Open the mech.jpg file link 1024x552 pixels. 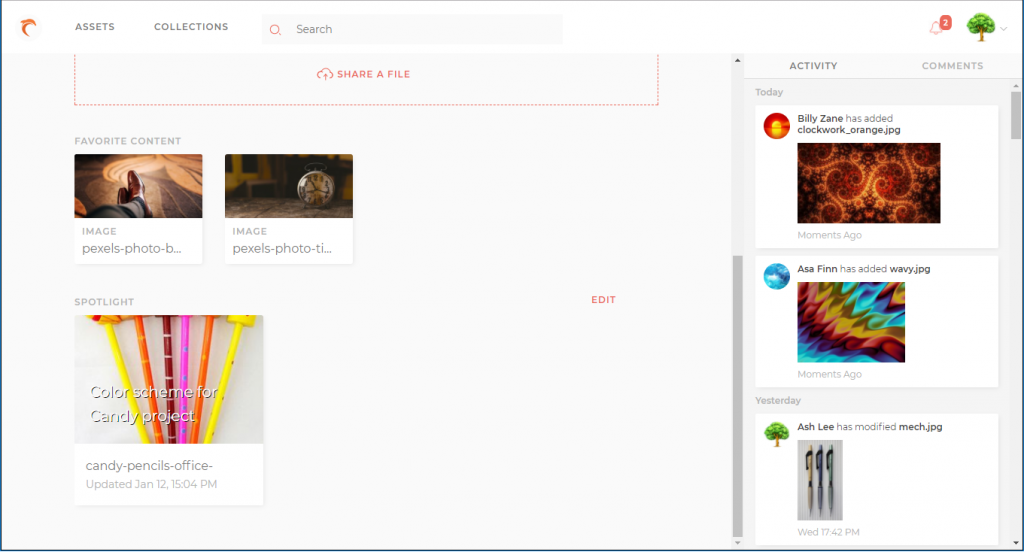[x=920, y=427]
